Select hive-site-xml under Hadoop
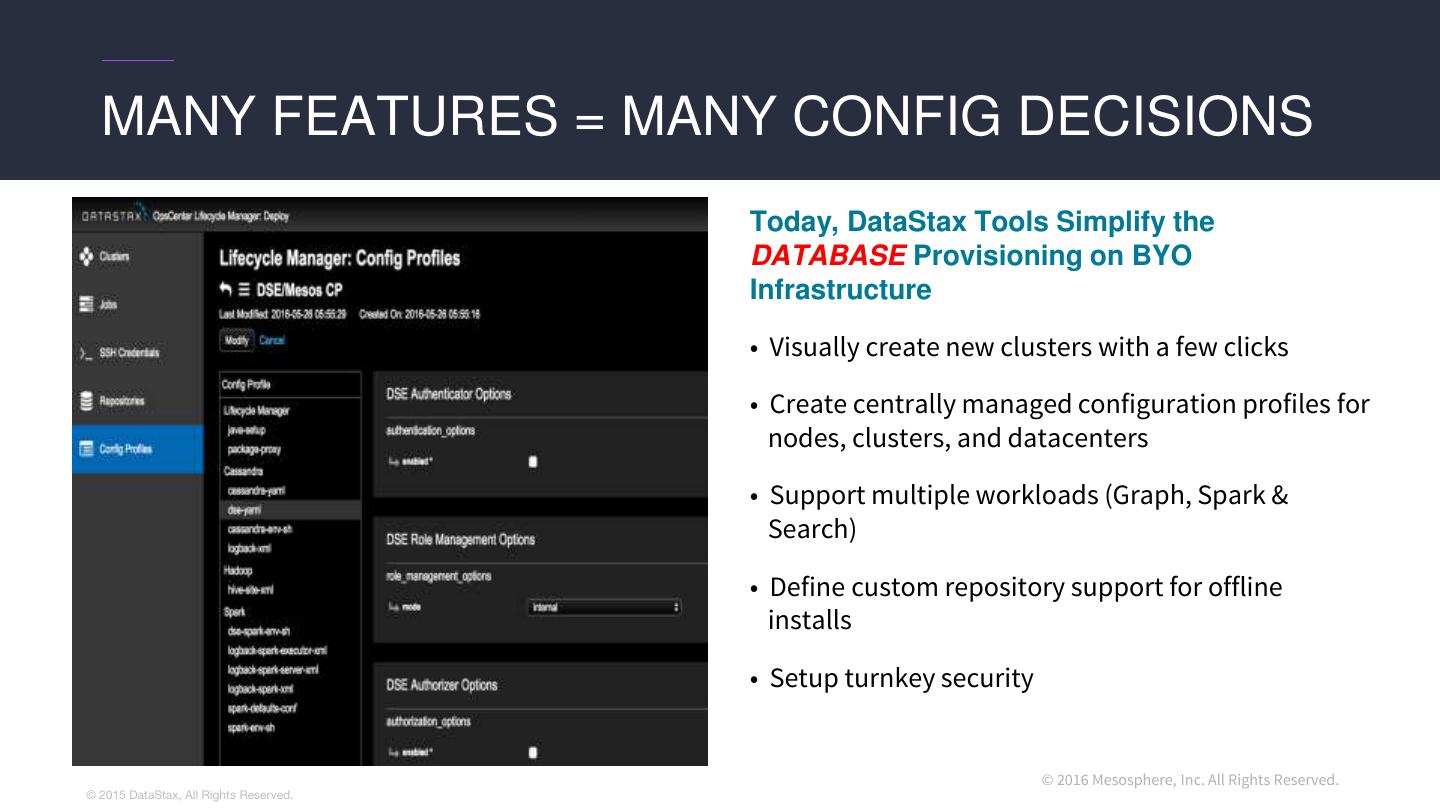1440x810 pixels. click(251, 590)
